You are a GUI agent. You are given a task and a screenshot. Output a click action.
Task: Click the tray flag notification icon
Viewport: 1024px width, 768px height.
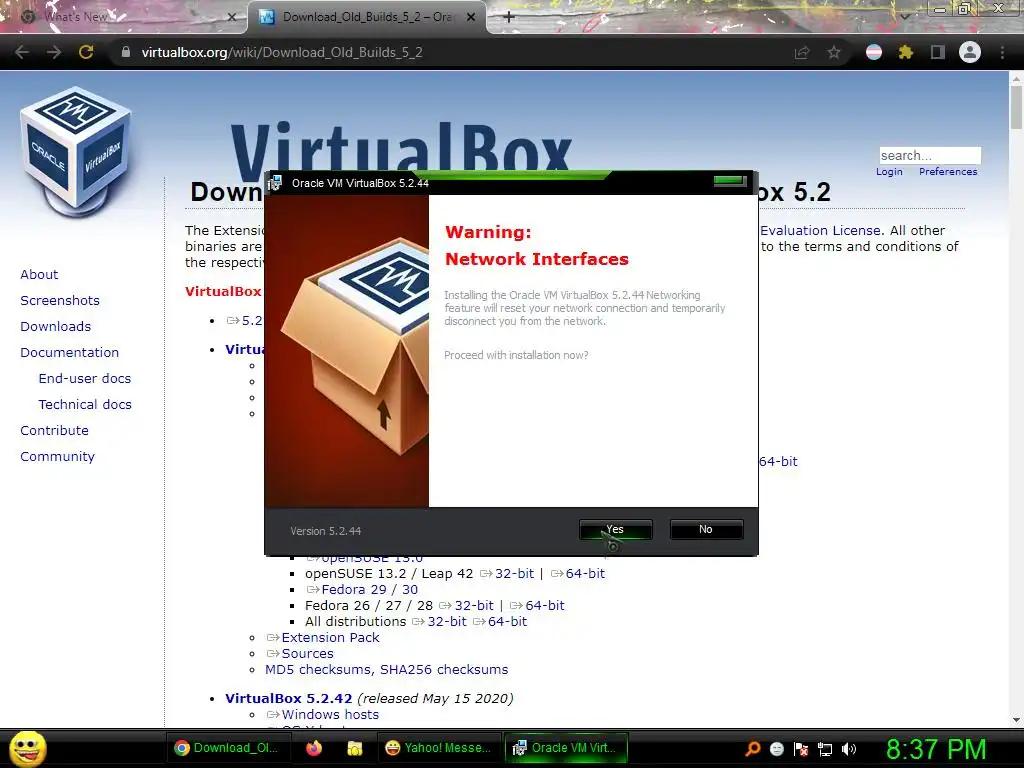(x=801, y=749)
